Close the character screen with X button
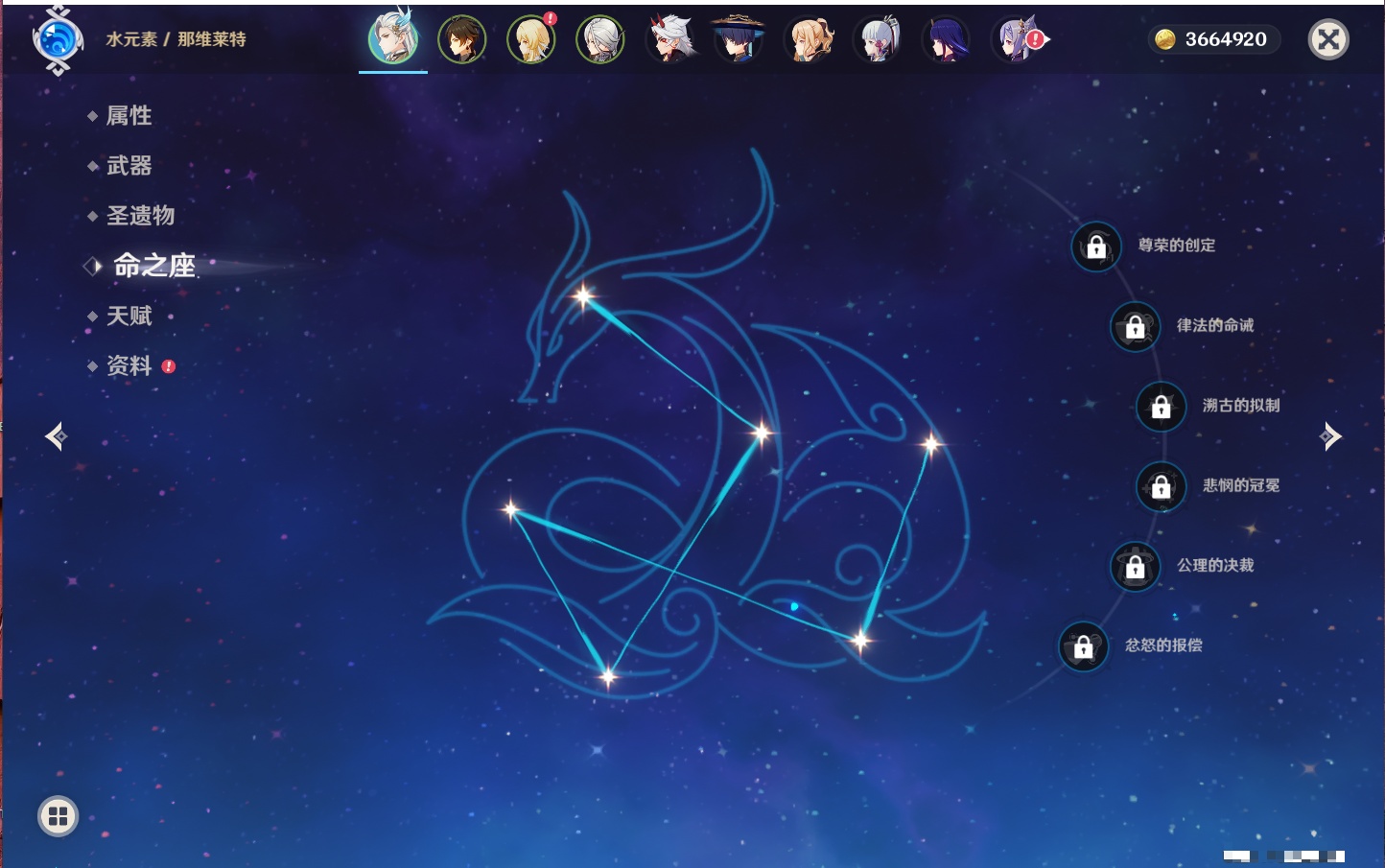The height and width of the screenshot is (868, 1385). point(1328,39)
